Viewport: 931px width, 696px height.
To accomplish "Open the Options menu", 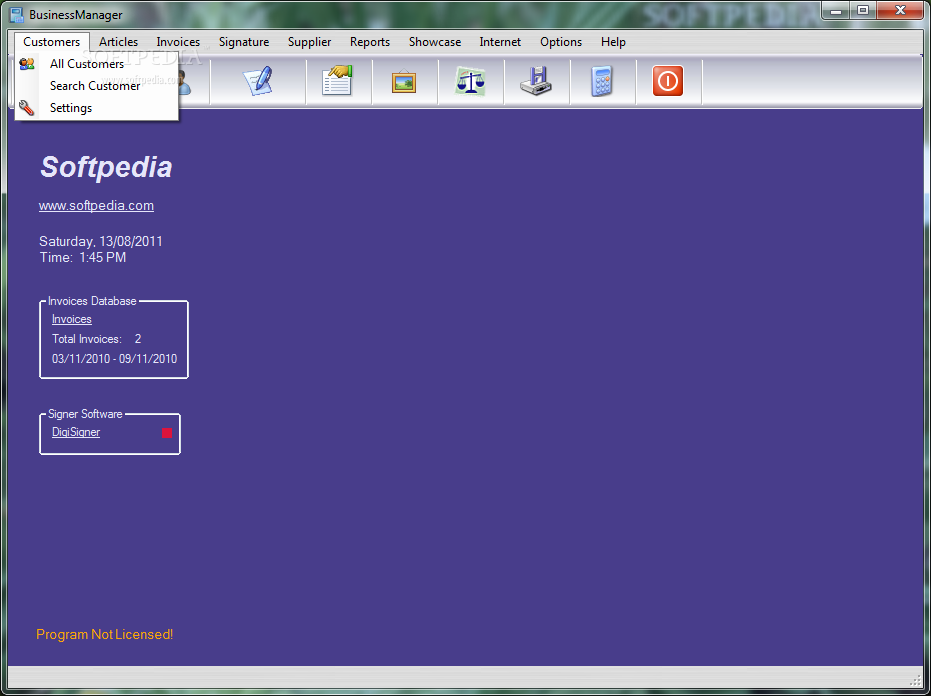I will coord(560,42).
